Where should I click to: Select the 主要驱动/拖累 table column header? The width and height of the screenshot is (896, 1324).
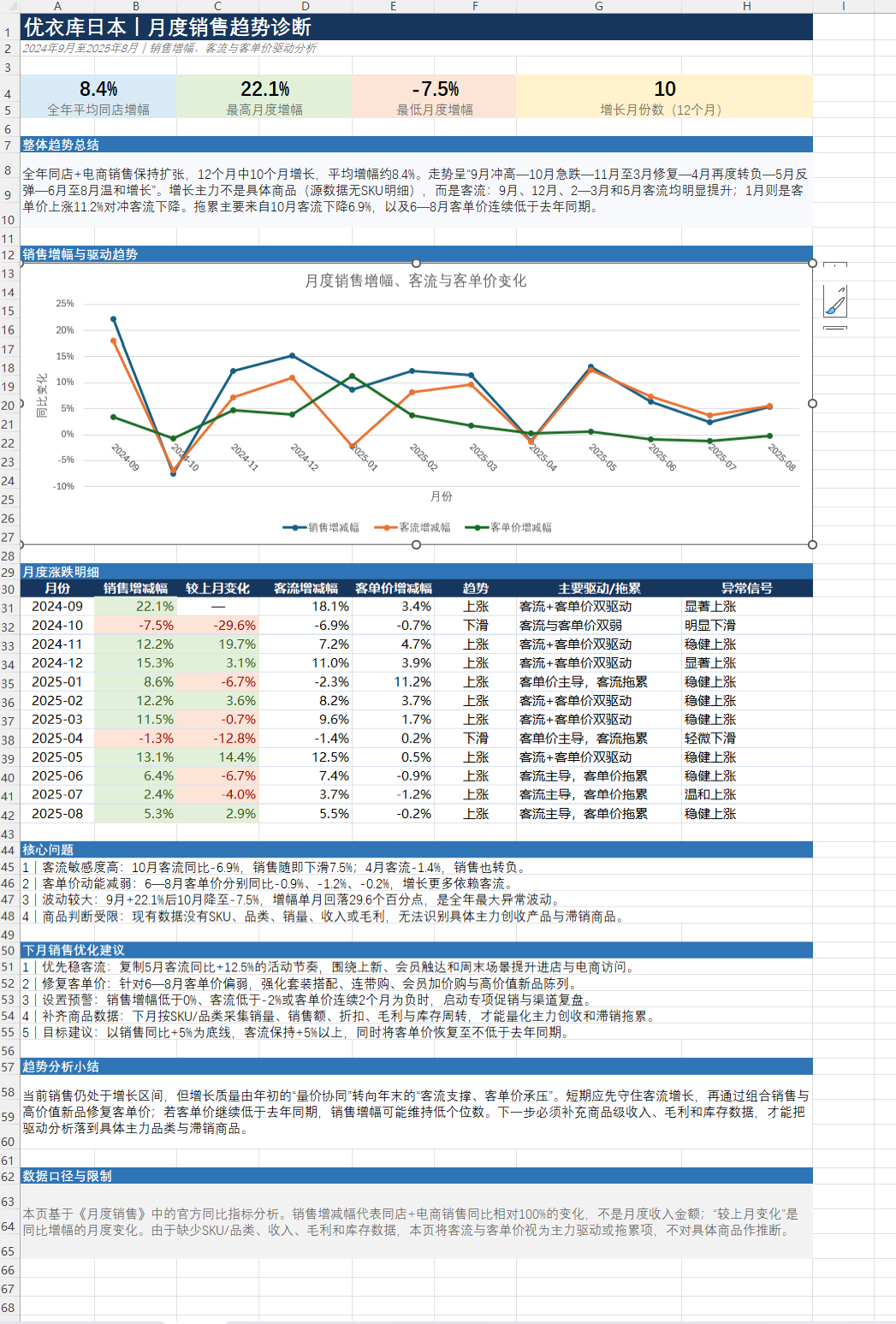click(599, 589)
